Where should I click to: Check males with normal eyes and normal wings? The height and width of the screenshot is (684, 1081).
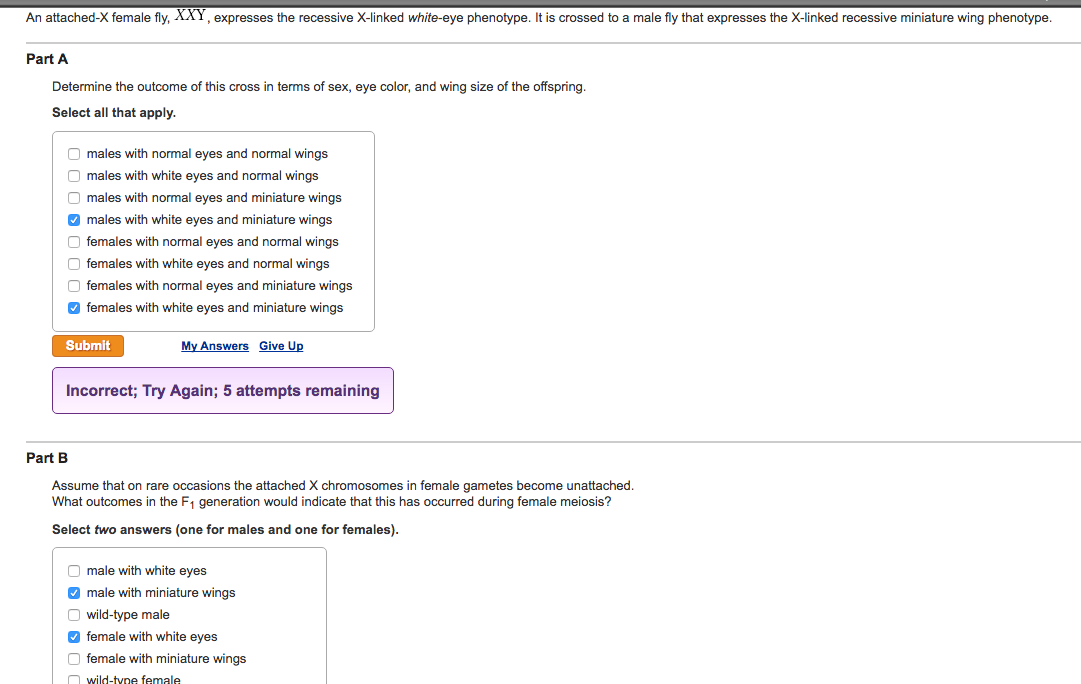pos(74,154)
